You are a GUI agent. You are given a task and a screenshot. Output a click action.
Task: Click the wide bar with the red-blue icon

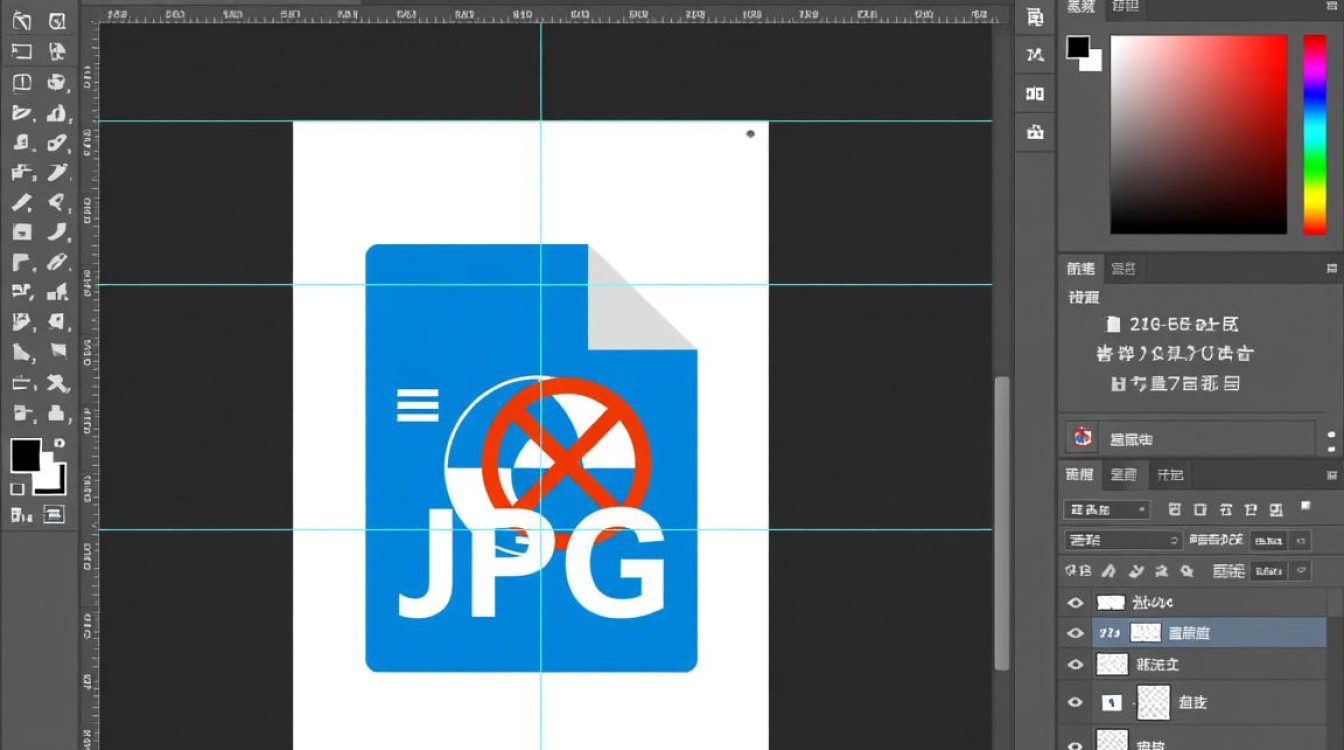pyautogui.click(x=1189, y=438)
